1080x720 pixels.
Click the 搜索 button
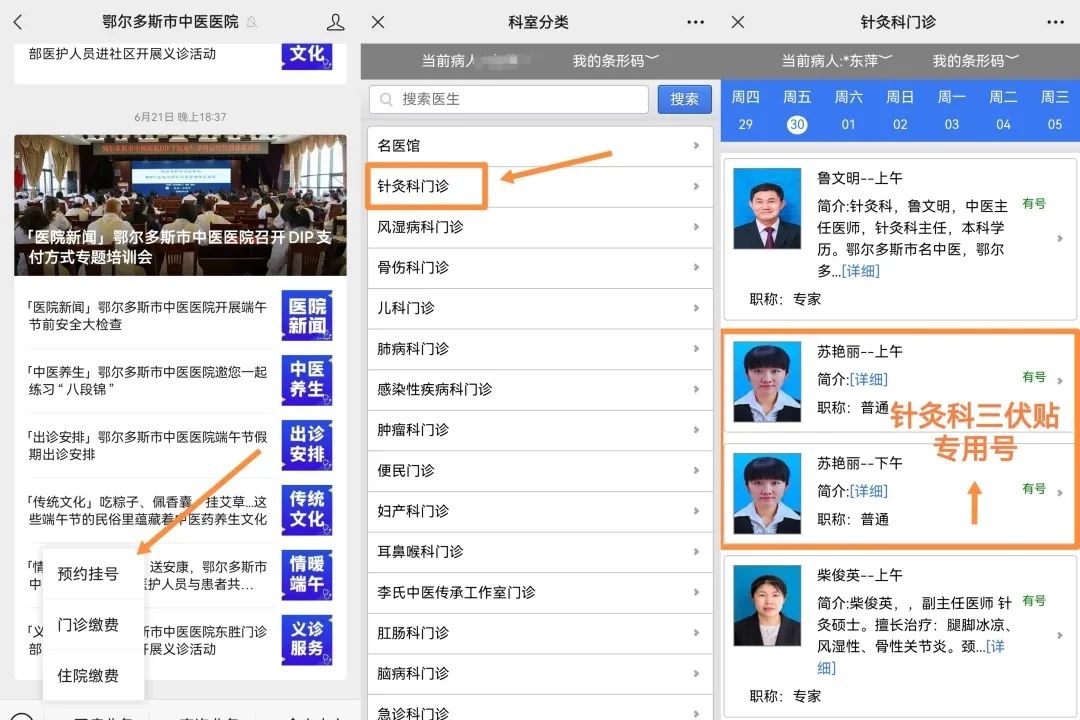click(684, 99)
